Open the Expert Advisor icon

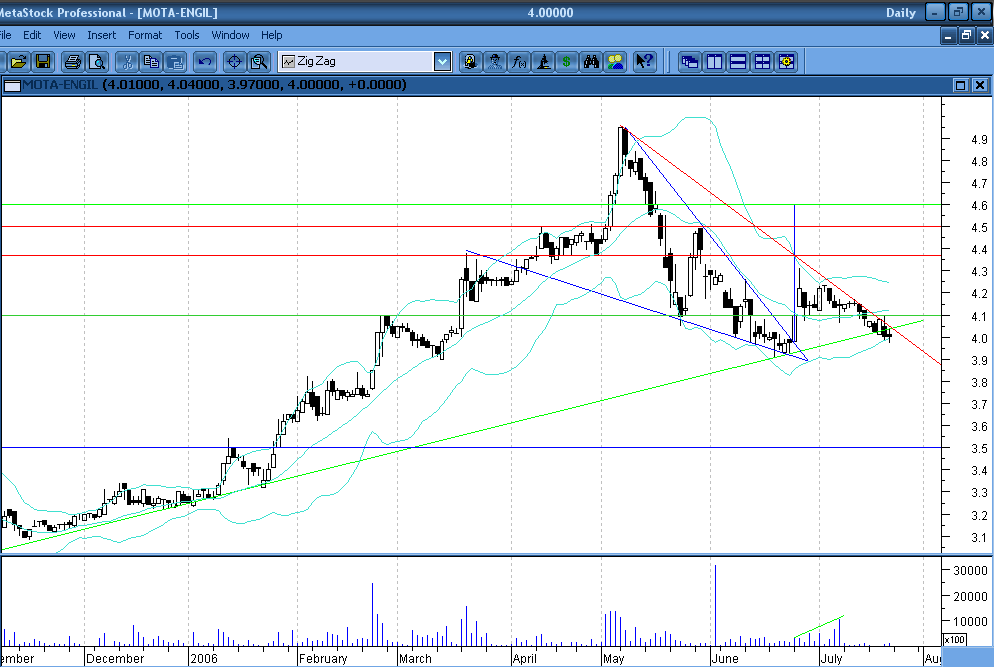470,62
